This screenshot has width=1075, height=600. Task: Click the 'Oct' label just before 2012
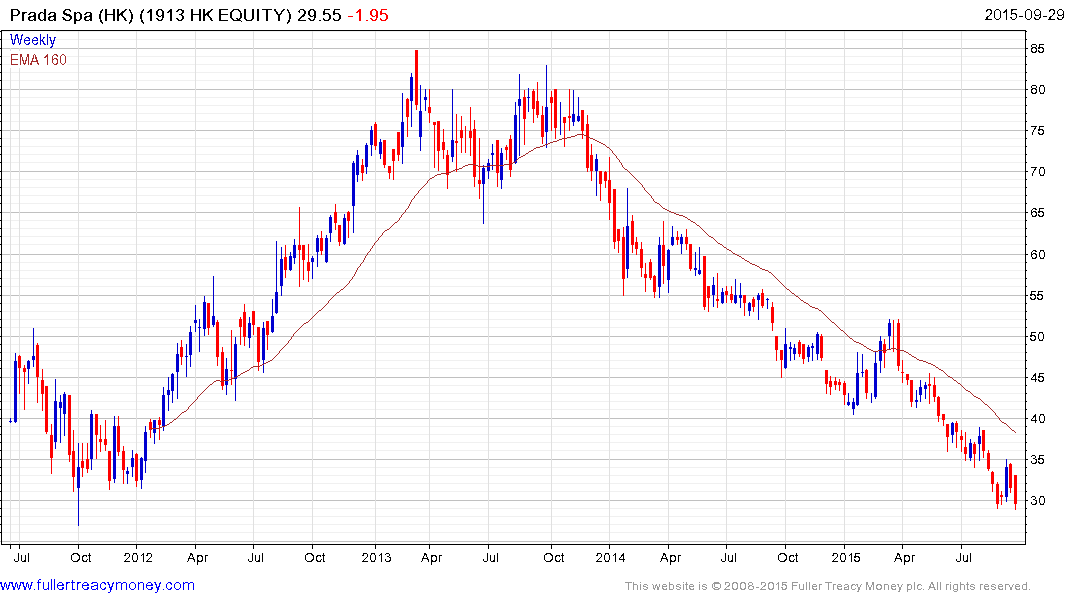click(81, 557)
